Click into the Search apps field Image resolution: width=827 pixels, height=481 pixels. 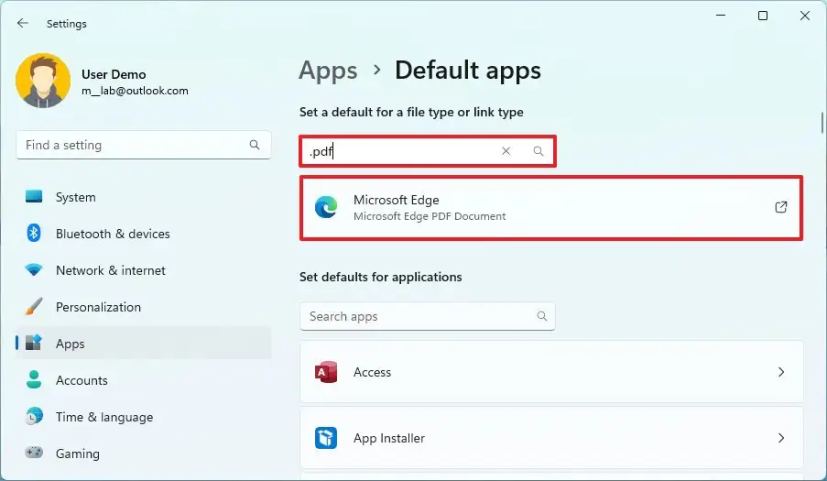point(428,316)
